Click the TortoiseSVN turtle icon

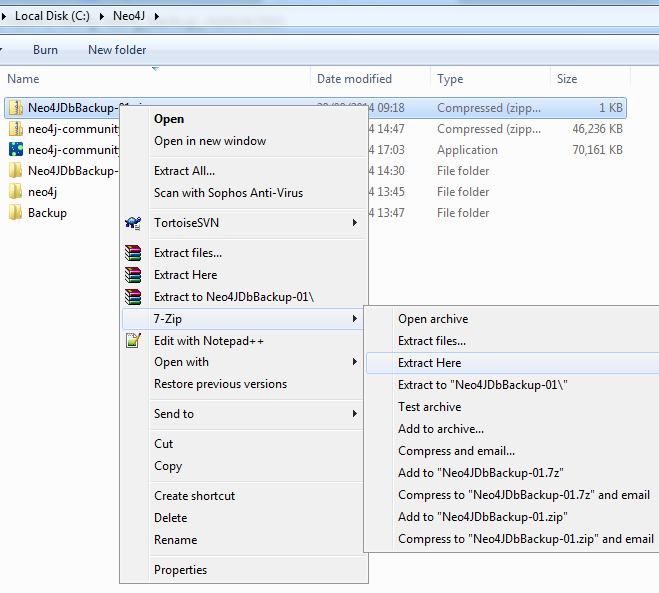[x=133, y=223]
